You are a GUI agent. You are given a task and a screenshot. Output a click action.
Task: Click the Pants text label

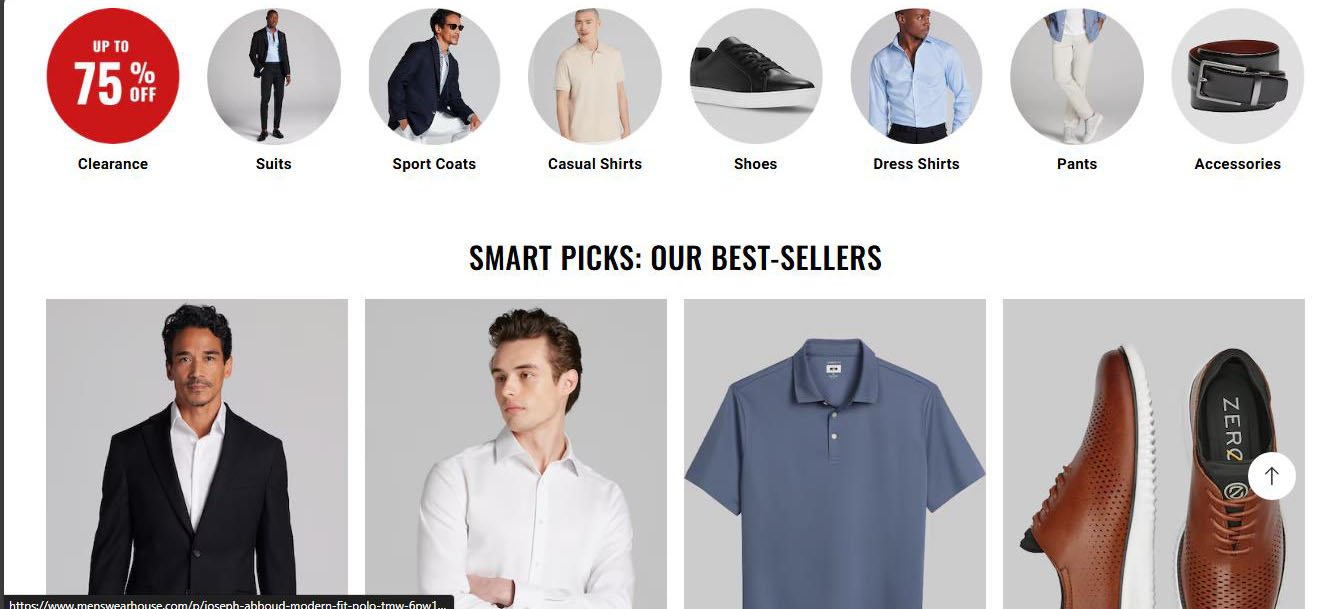[1077, 164]
